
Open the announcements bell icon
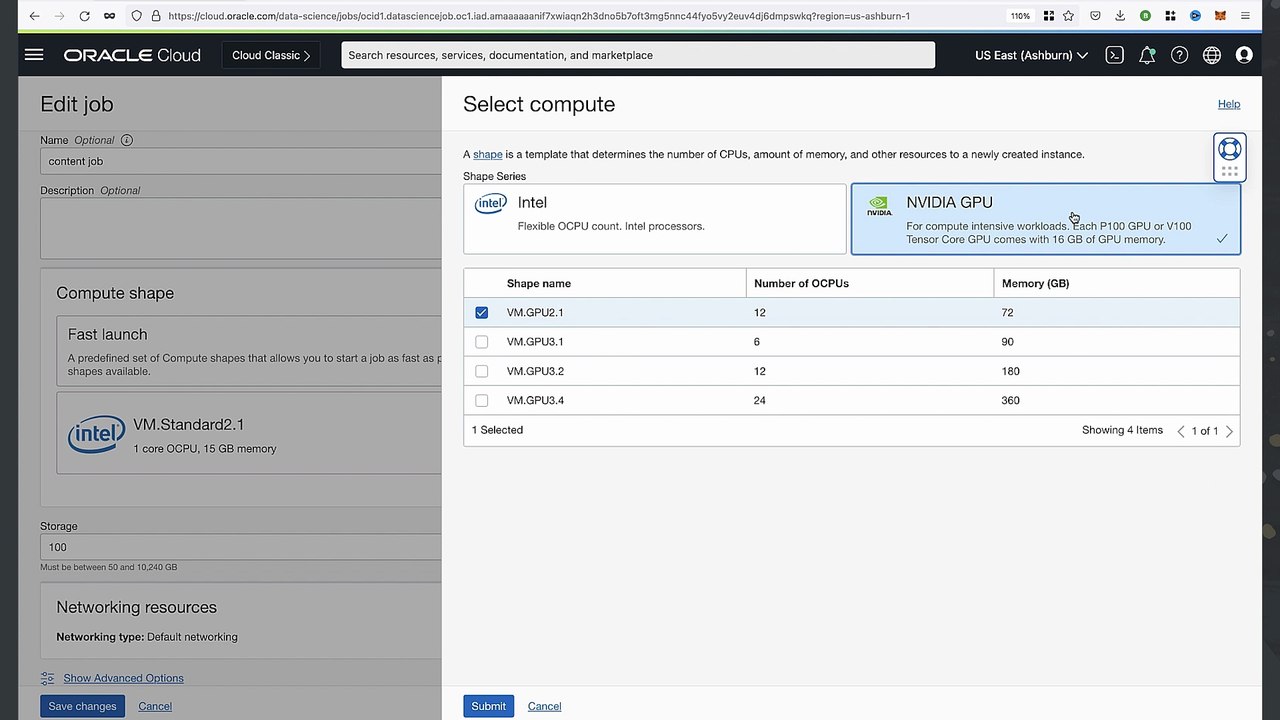point(1147,55)
